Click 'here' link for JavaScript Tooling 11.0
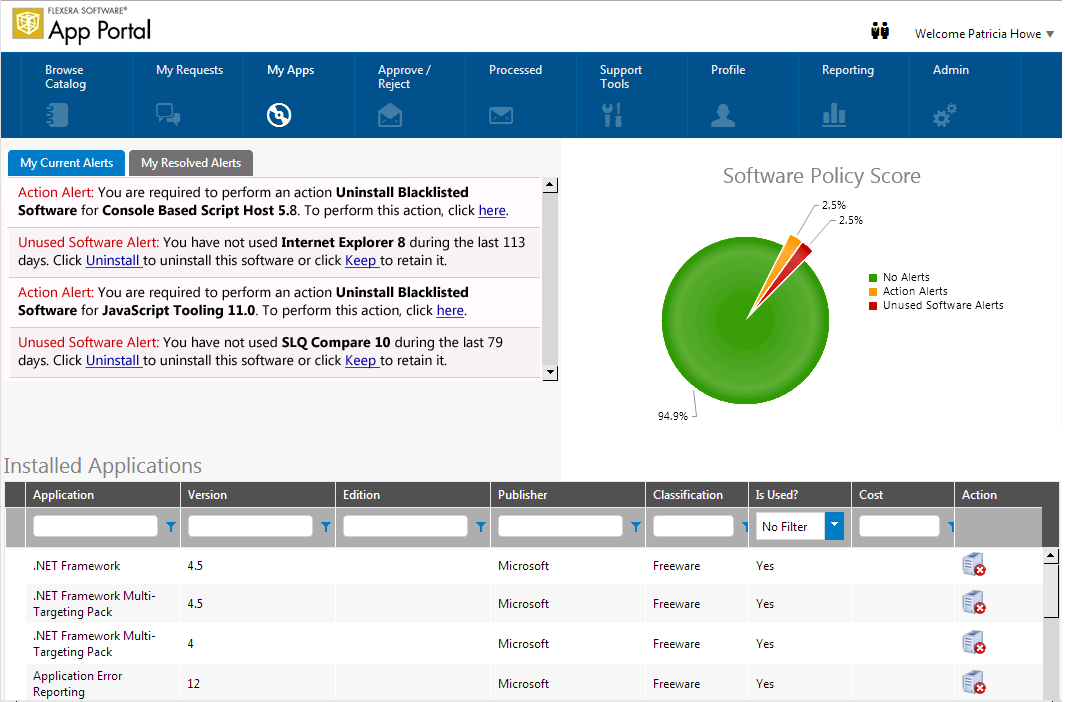The width and height of the screenshot is (1065, 702). (450, 310)
